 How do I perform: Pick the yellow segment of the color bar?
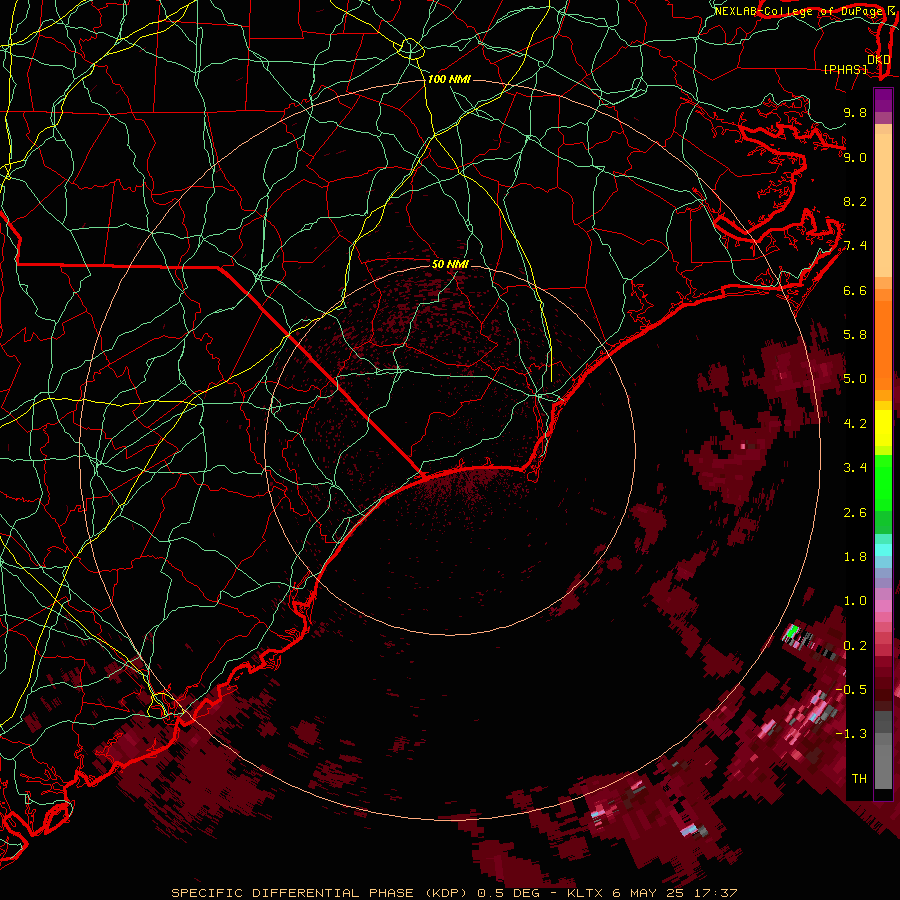coord(883,428)
